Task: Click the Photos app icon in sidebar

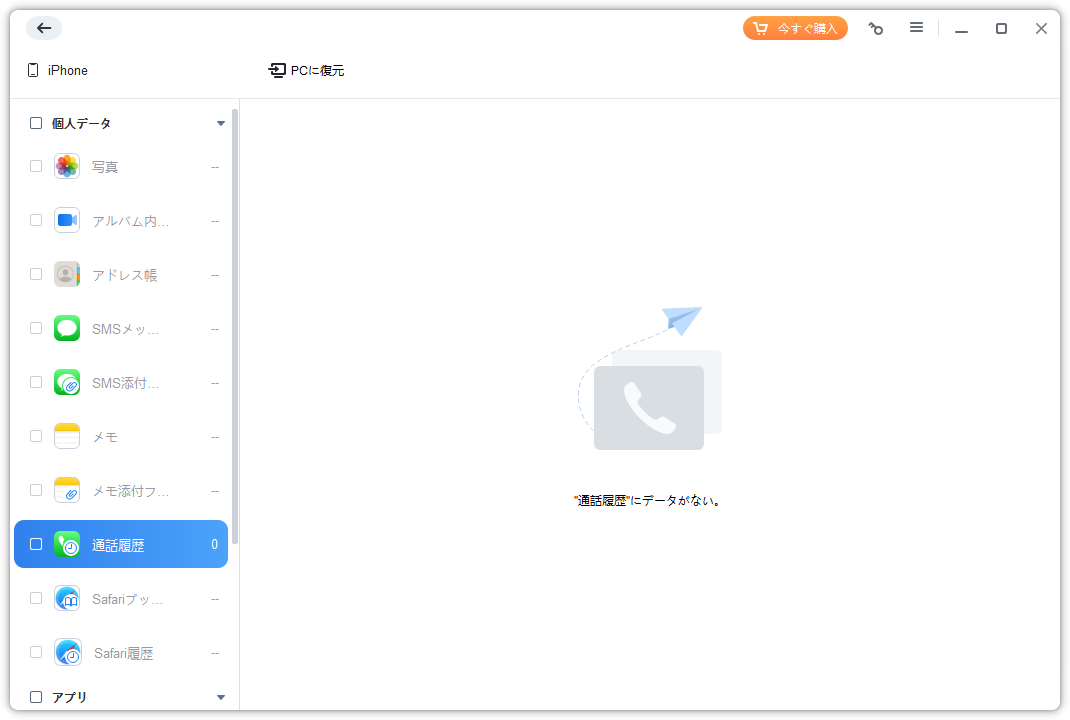Action: pyautogui.click(x=67, y=167)
